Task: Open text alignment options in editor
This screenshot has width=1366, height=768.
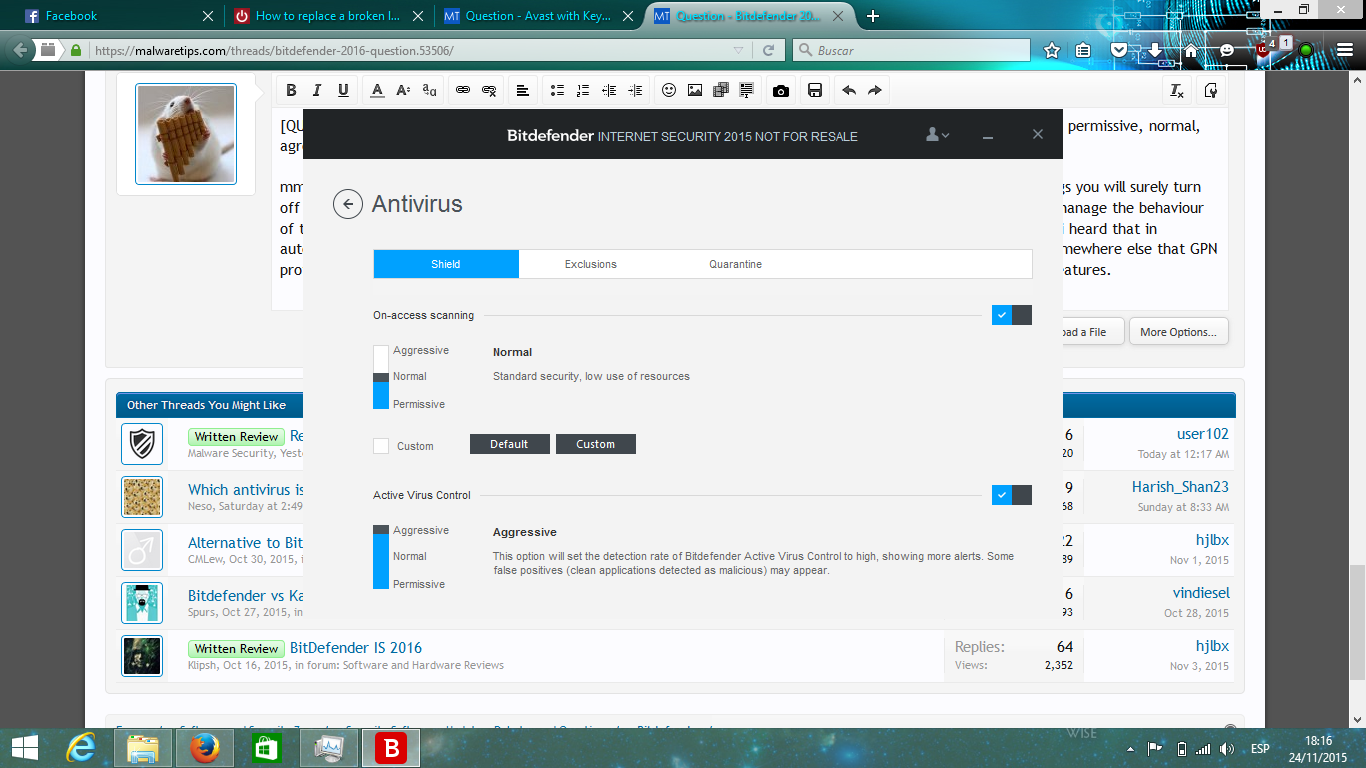Action: (x=523, y=90)
